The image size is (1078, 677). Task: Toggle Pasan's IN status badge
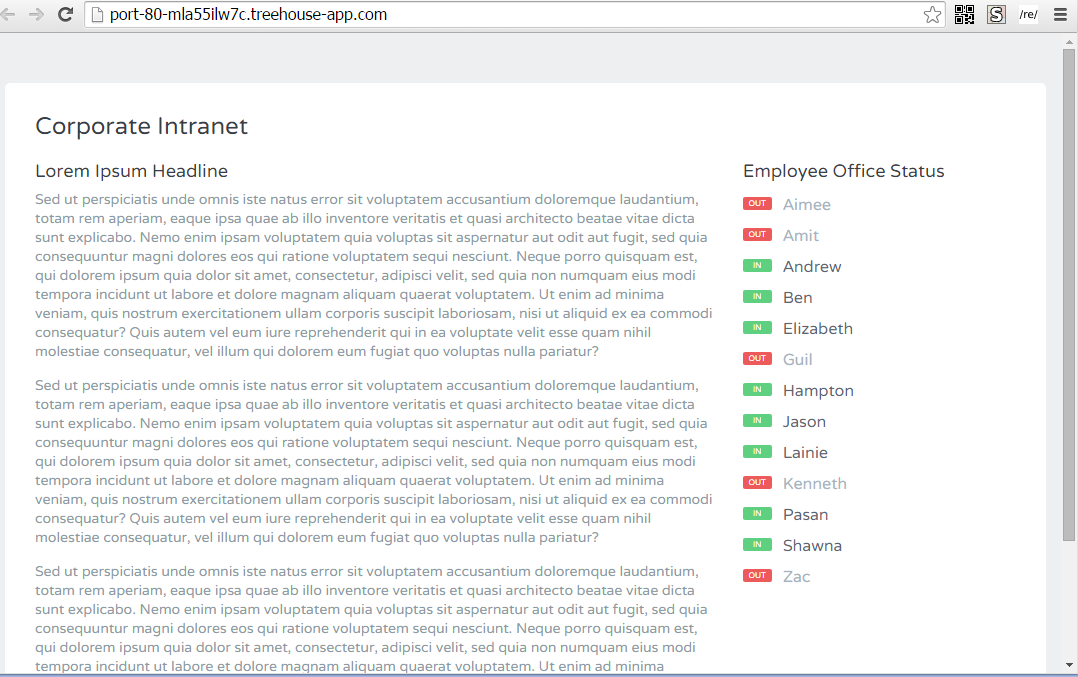[x=757, y=513]
